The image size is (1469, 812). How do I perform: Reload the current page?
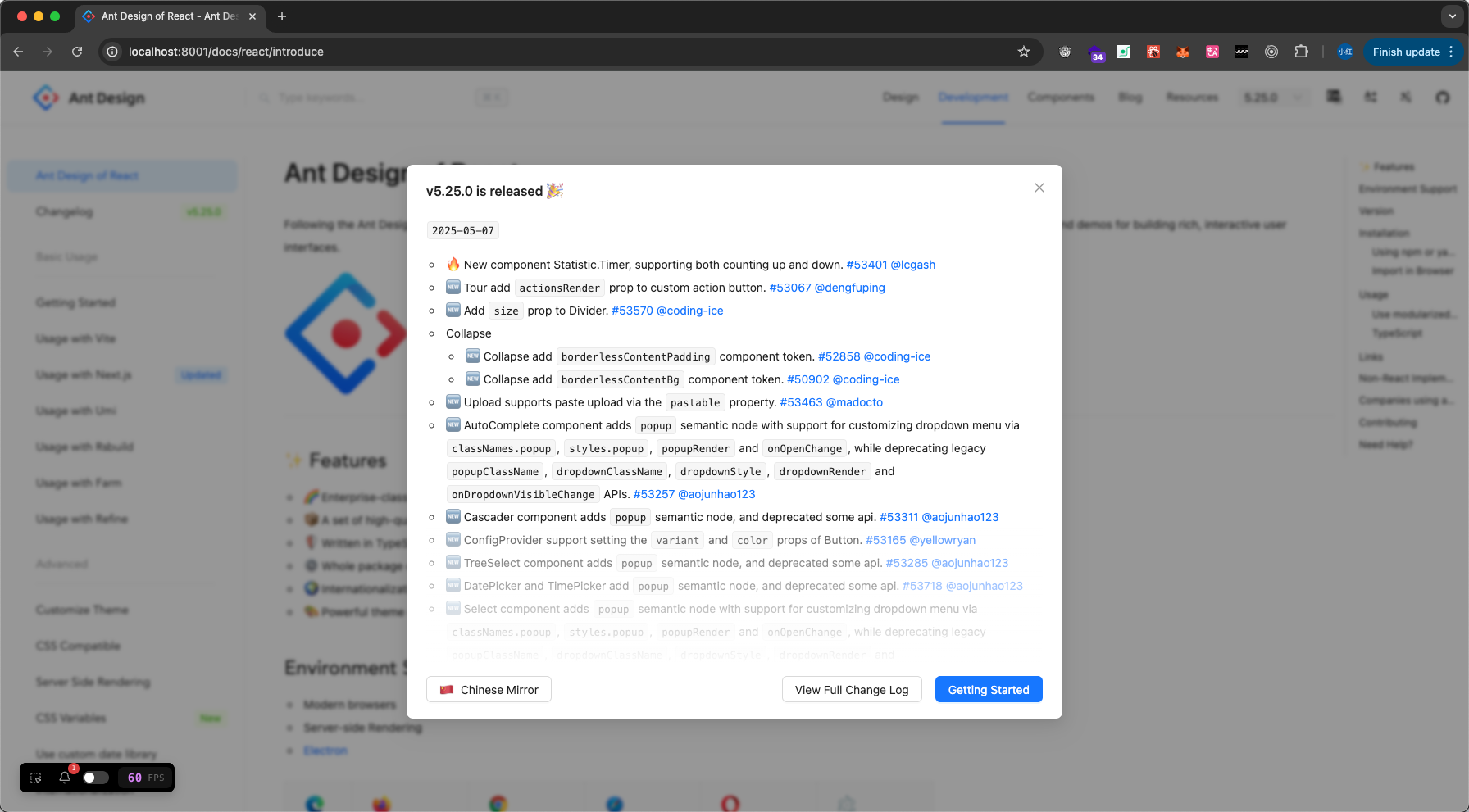pos(77,52)
